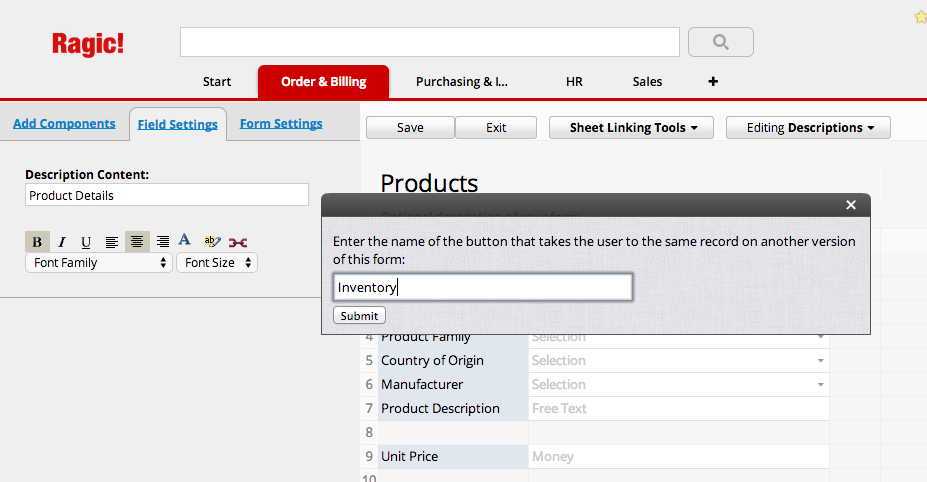Click the link button icon

(238, 242)
